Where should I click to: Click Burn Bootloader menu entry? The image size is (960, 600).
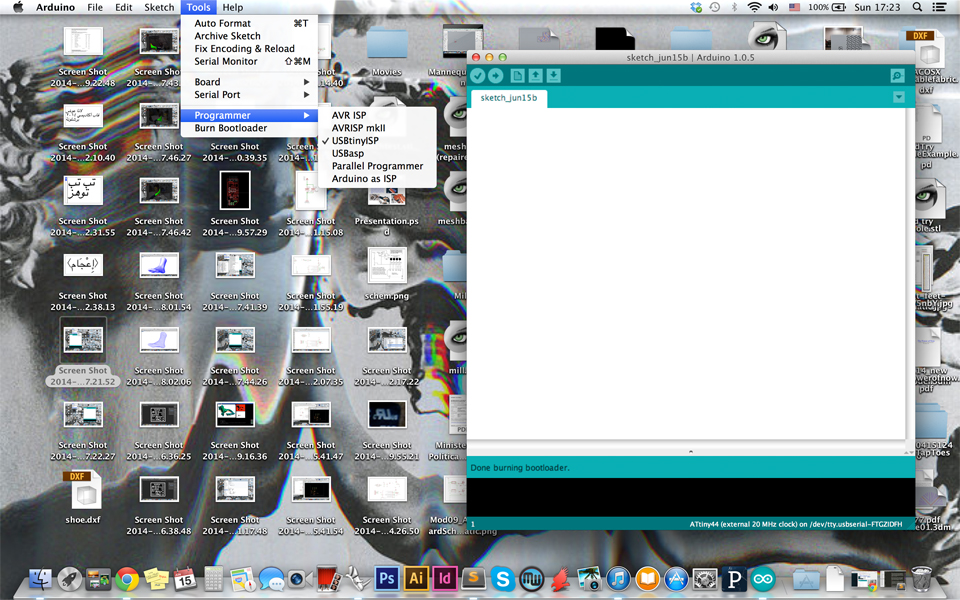coord(249,128)
